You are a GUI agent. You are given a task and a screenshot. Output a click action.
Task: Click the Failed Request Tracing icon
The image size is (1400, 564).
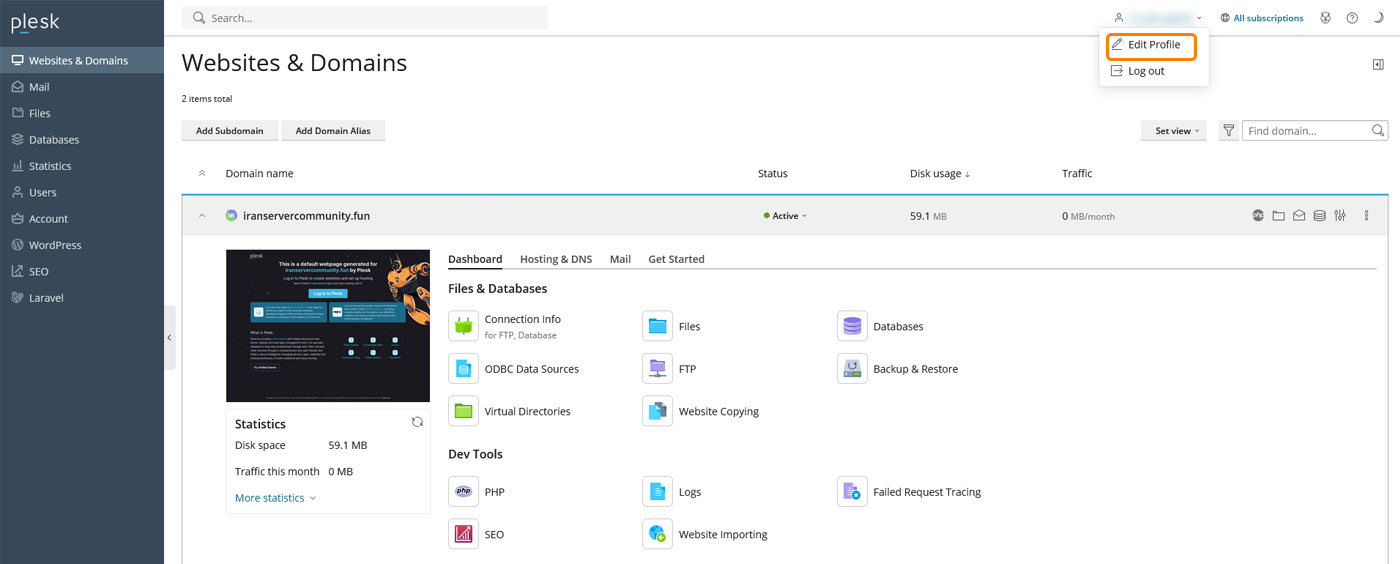point(852,491)
